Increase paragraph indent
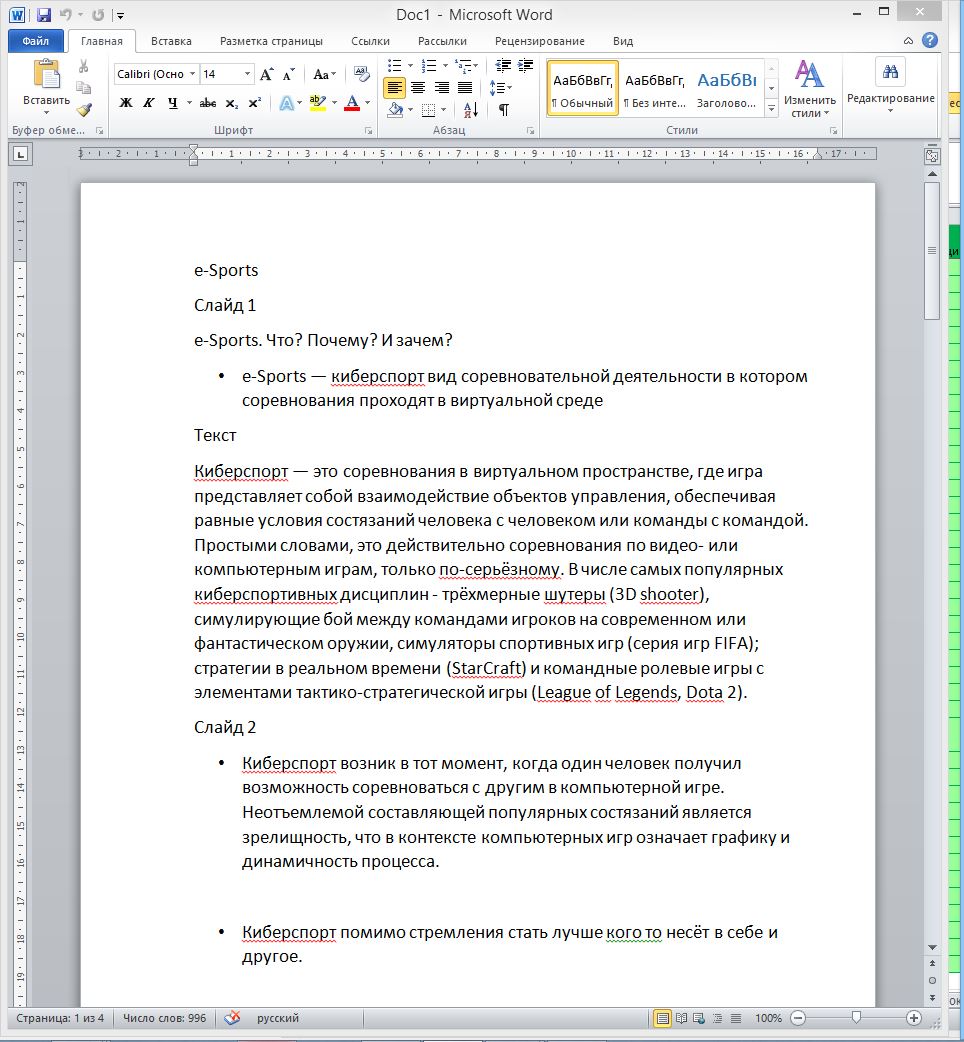 click(526, 65)
